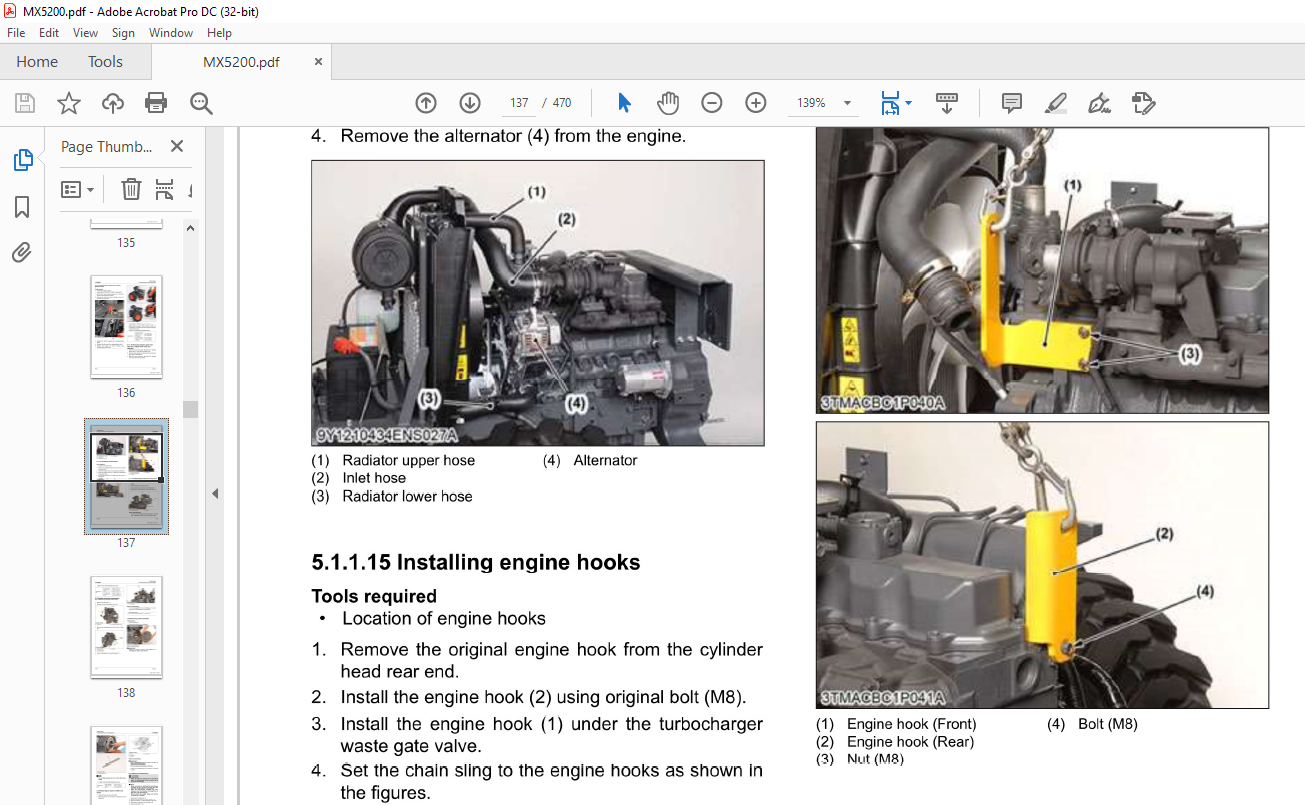This screenshot has height=805, width=1305.
Task: Switch to the Home tab
Action: pos(37,62)
